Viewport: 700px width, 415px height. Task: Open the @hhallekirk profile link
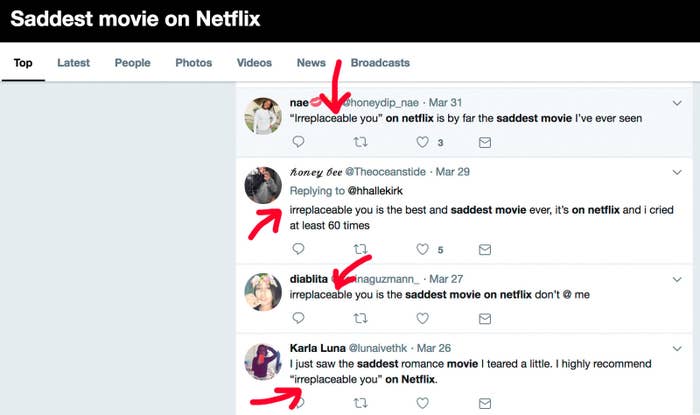[x=375, y=191]
